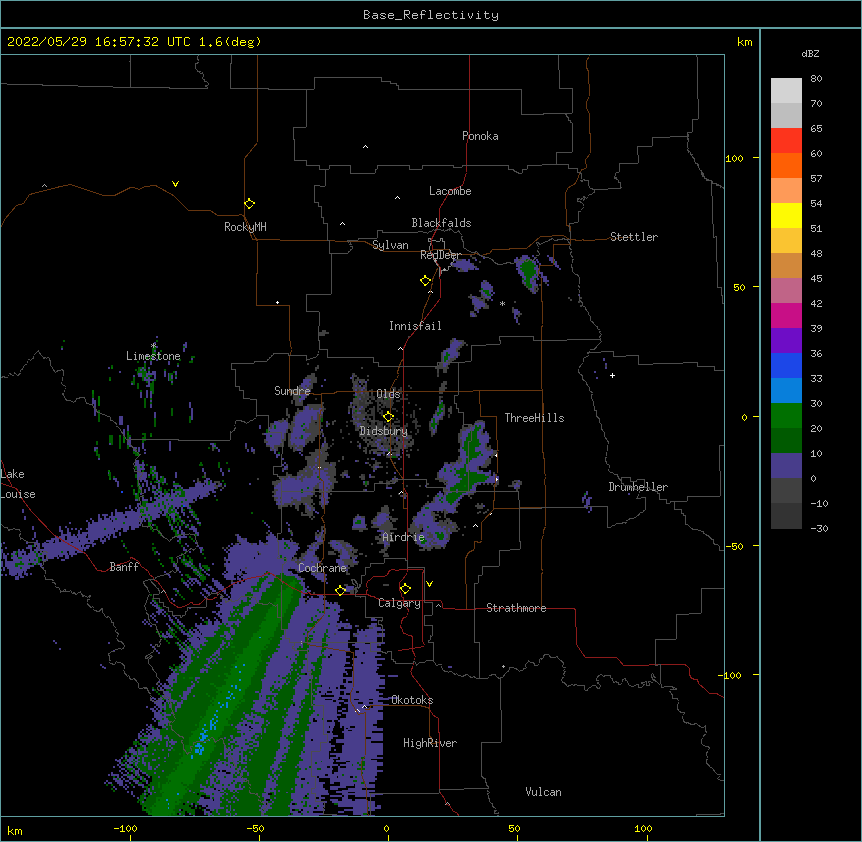This screenshot has width=862, height=842.
Task: Click the Calgary city label
Action: pyautogui.click(x=399, y=603)
